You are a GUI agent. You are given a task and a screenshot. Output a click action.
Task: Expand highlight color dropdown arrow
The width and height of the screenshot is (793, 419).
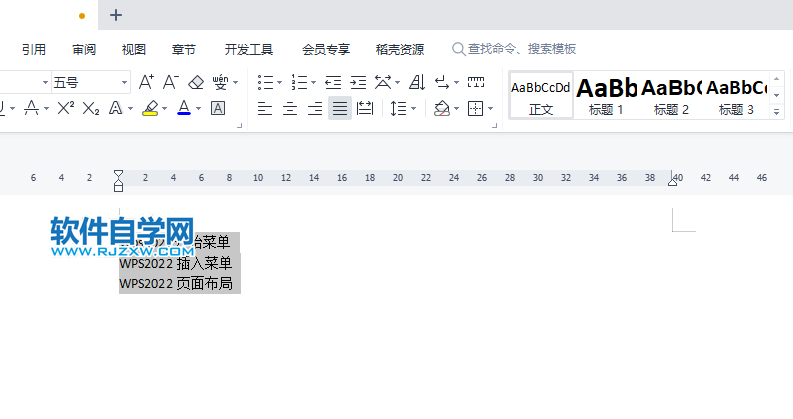coord(164,108)
